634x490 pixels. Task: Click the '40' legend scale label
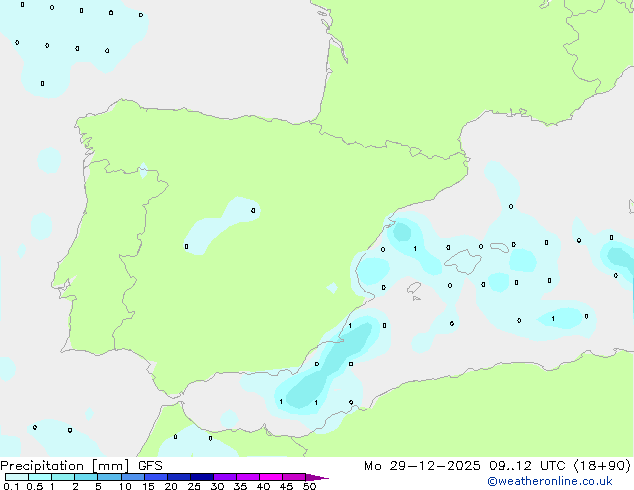coord(263,486)
